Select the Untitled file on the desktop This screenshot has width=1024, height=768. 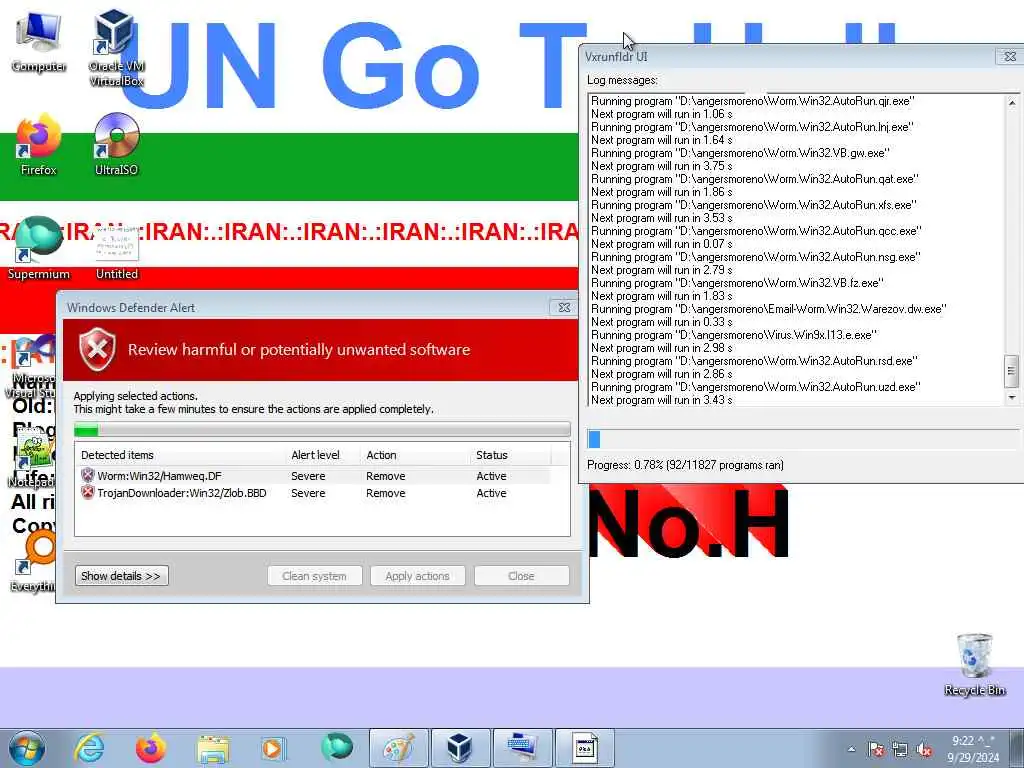pos(117,251)
